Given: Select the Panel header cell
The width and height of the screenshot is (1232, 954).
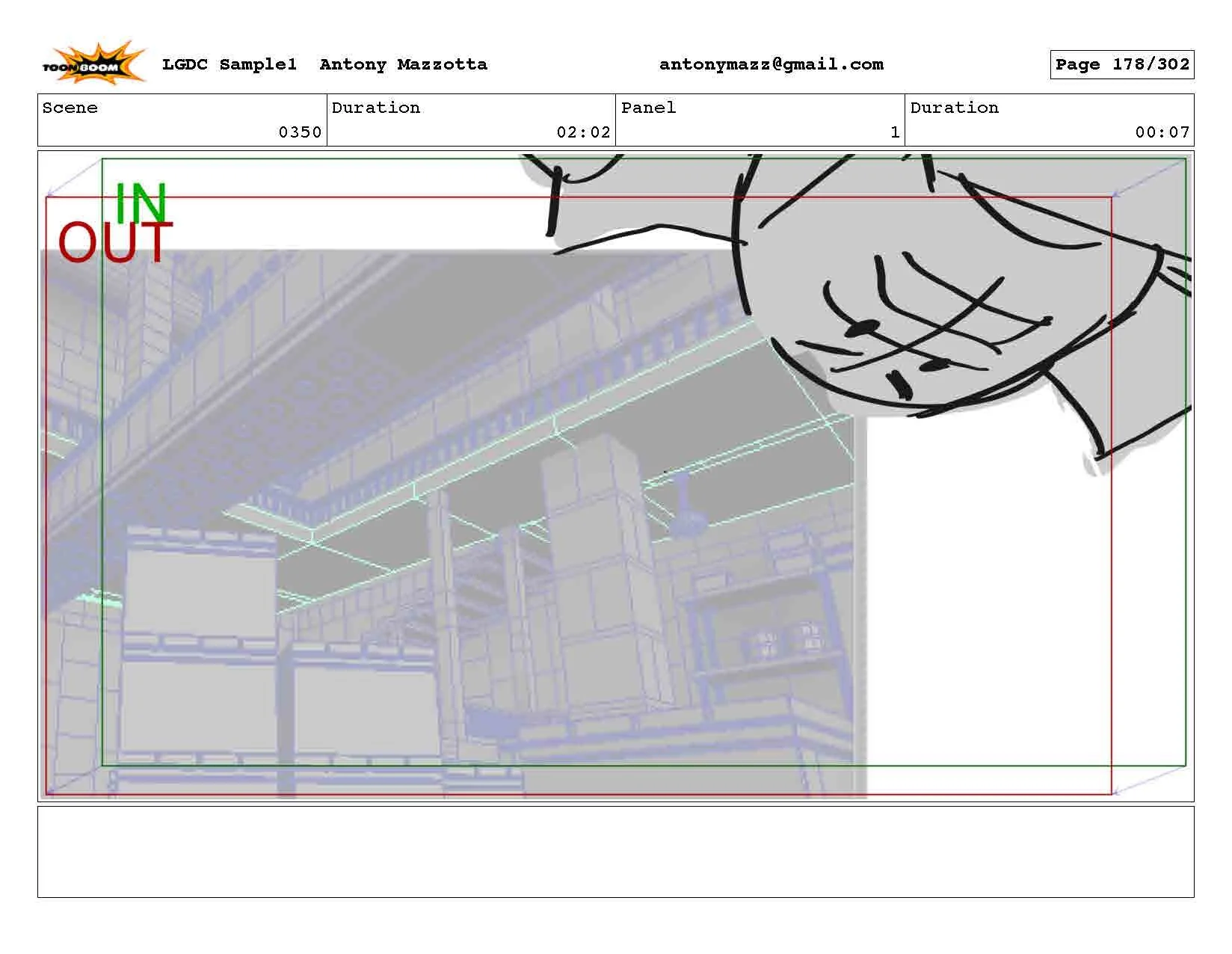Looking at the screenshot, I should 646,108.
